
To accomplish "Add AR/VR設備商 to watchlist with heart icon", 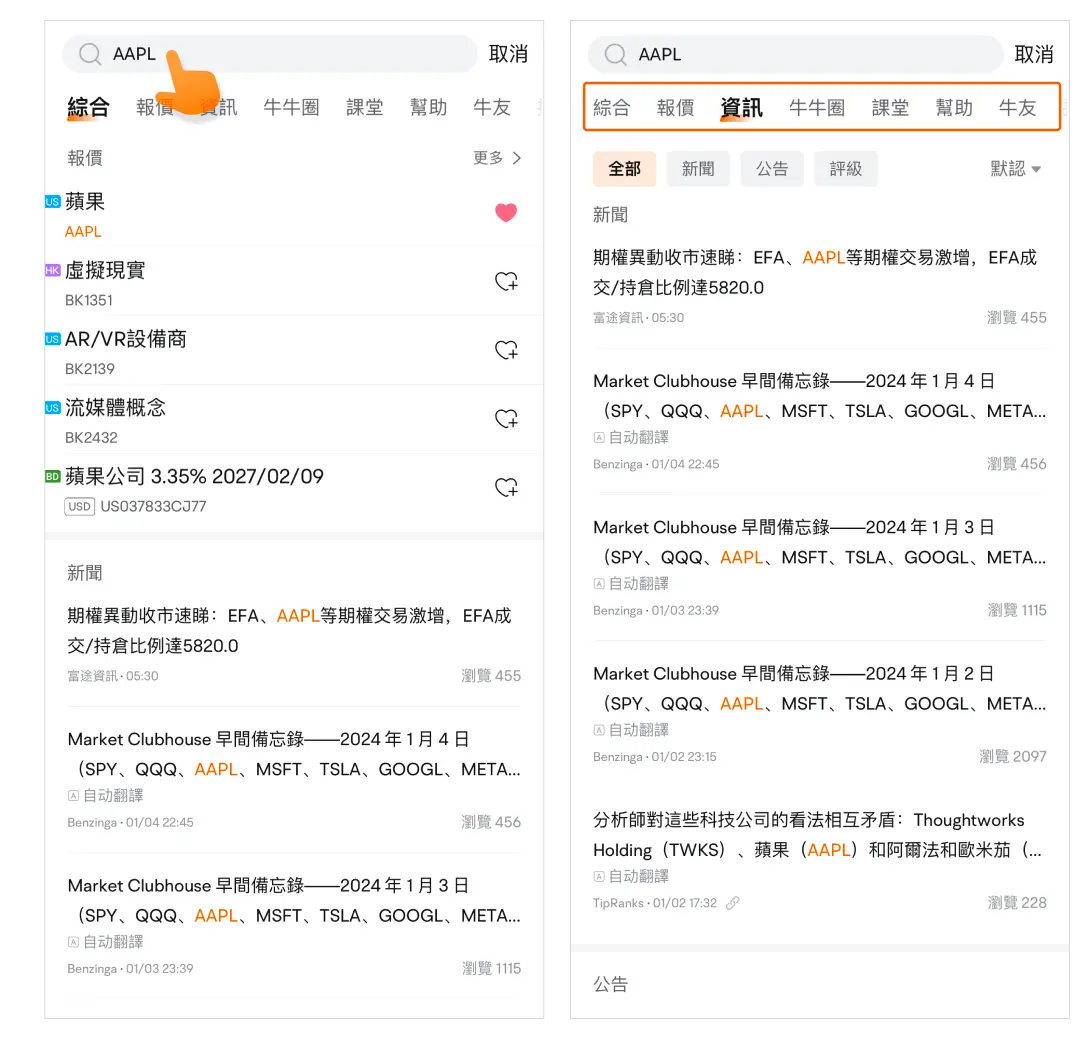I will [x=506, y=351].
